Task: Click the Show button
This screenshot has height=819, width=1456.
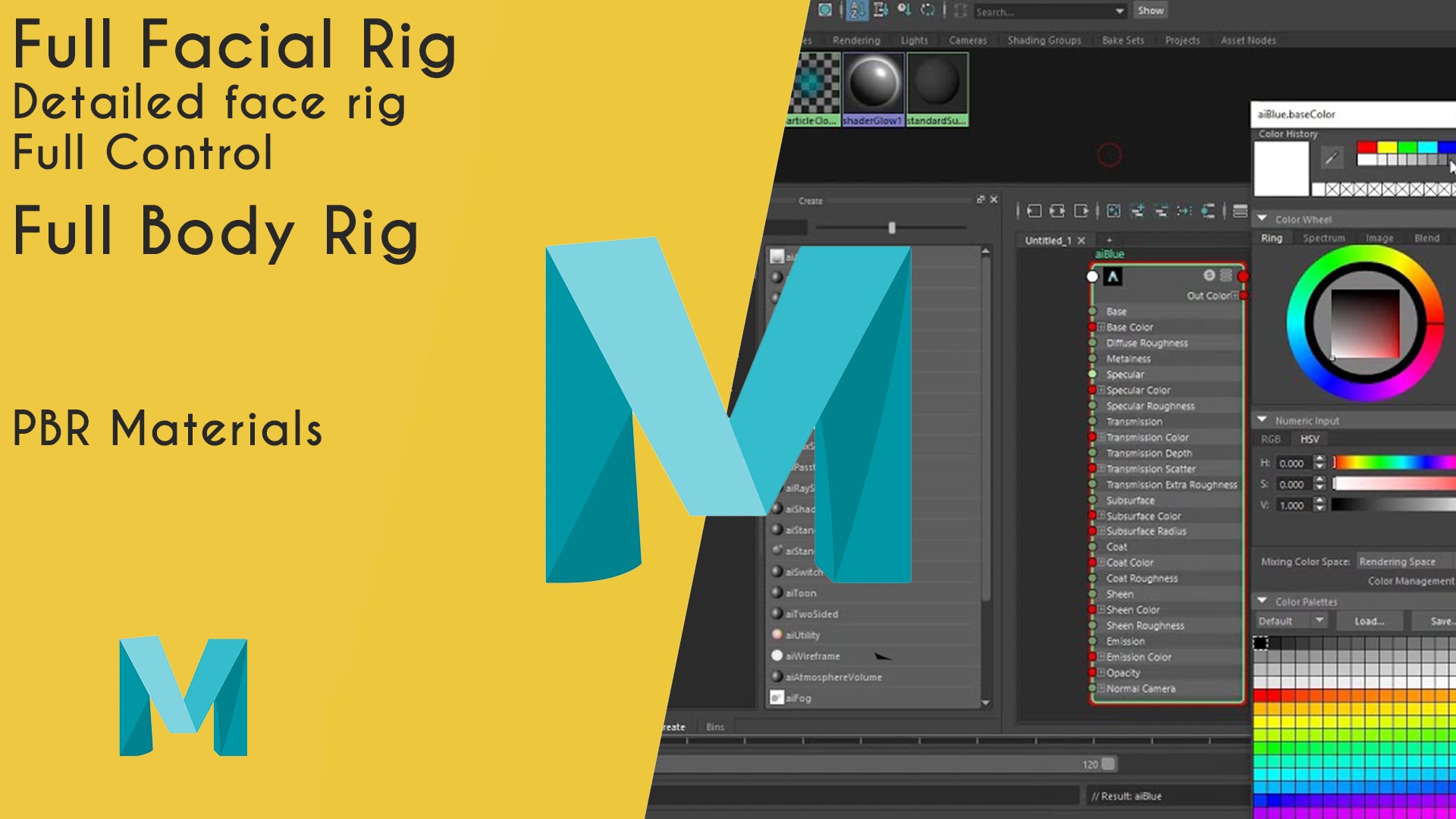Action: [1150, 11]
